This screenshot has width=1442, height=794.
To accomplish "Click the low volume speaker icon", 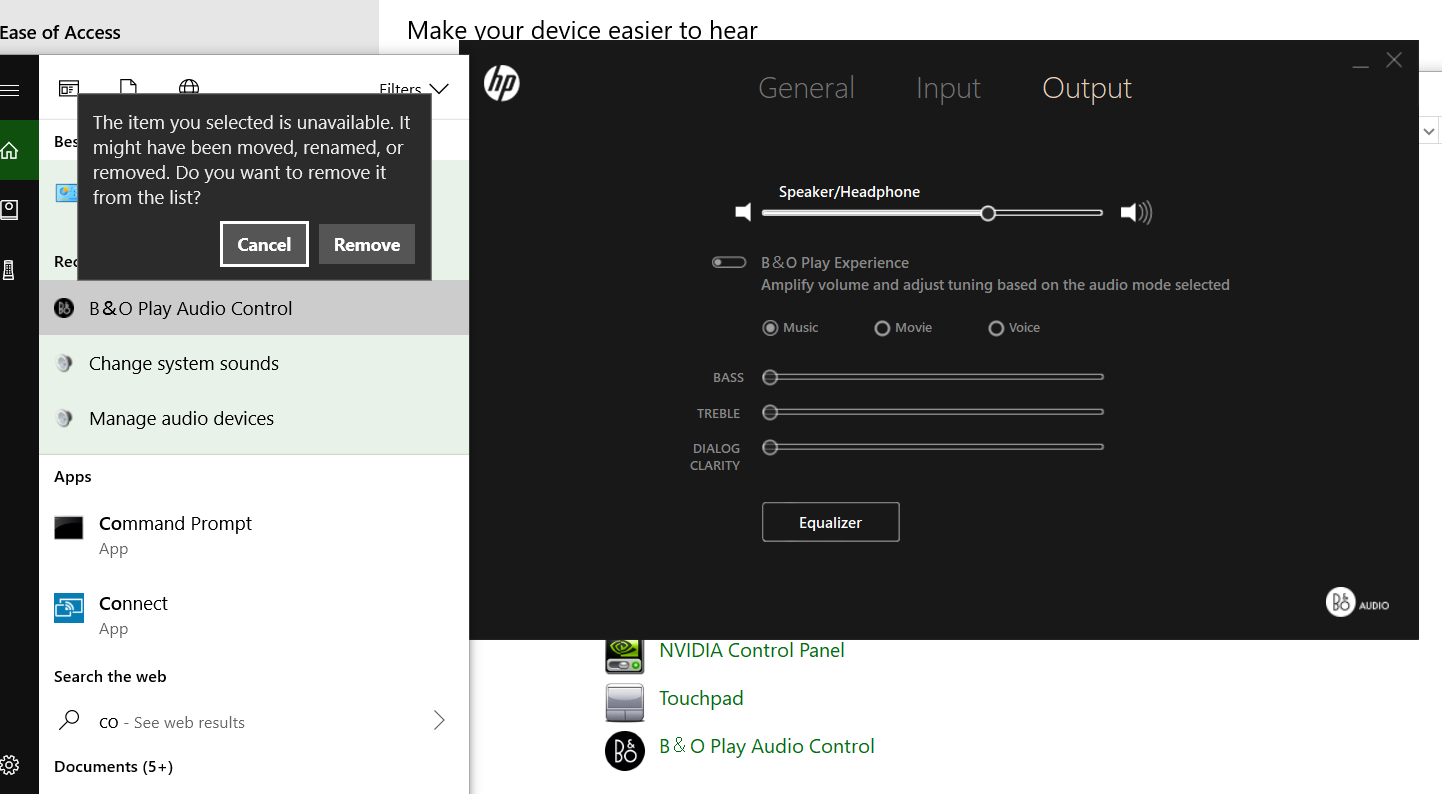I will pyautogui.click(x=743, y=212).
